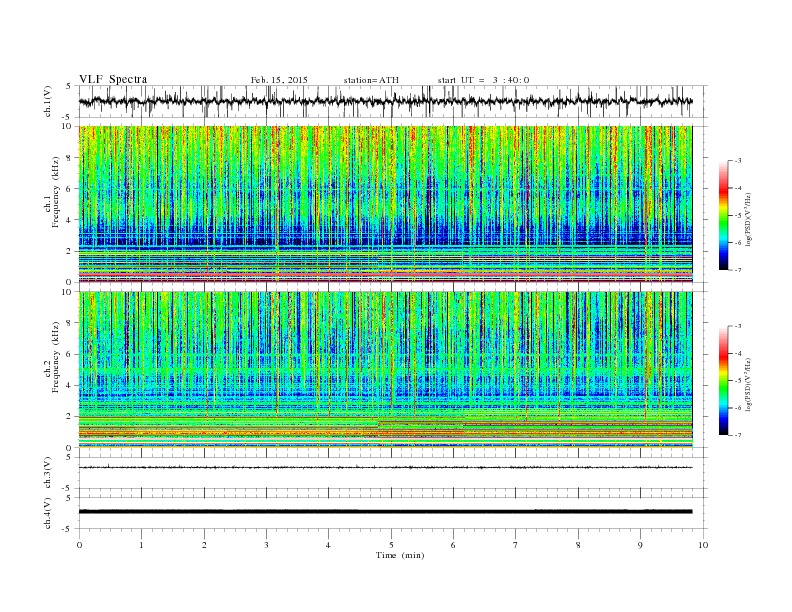The width and height of the screenshot is (792, 612).
Task: Click inside the ch.2 frequency spectrogram
Action: click(385, 370)
